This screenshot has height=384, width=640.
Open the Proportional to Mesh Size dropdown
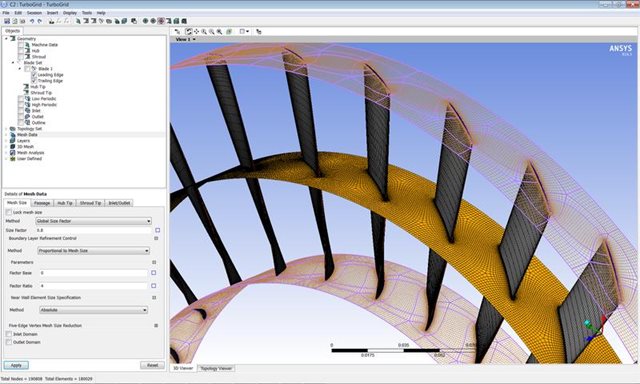pos(93,251)
